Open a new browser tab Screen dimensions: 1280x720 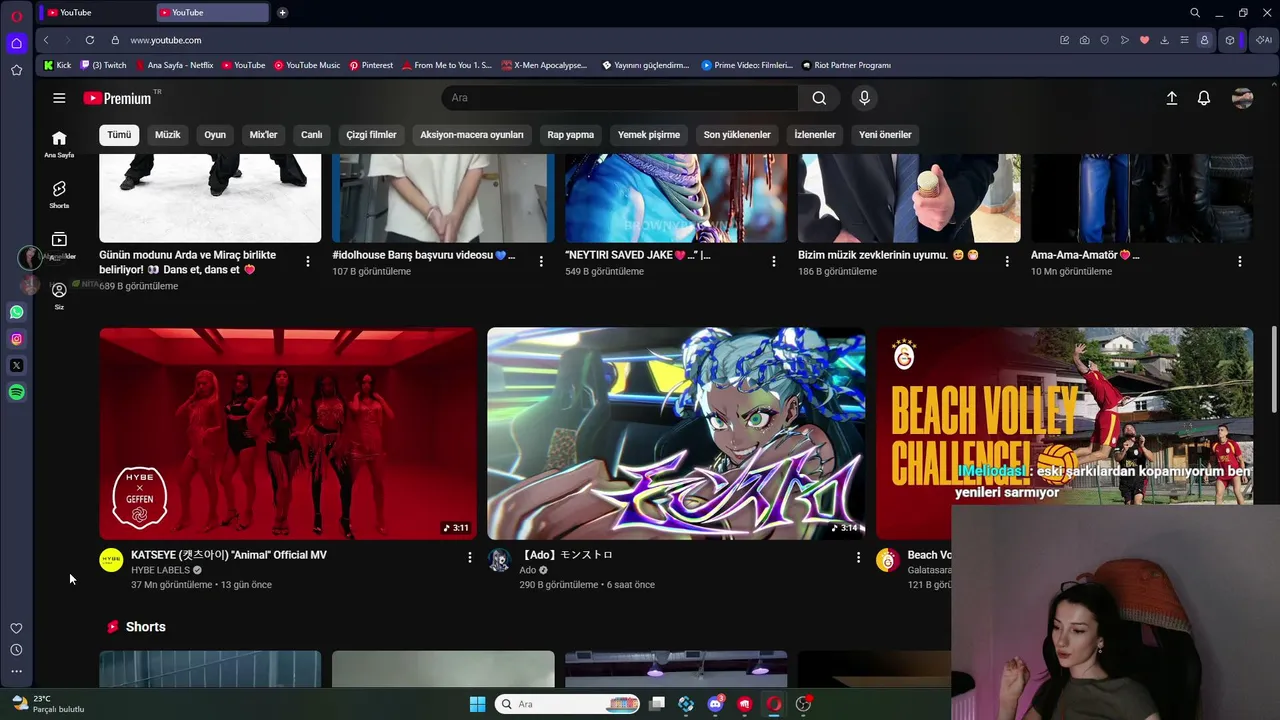[x=282, y=13]
